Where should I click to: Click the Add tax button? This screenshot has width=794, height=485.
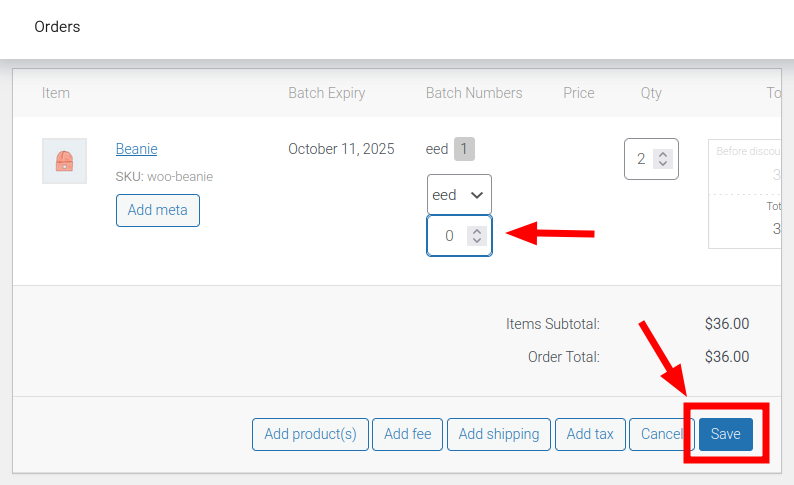tap(590, 434)
